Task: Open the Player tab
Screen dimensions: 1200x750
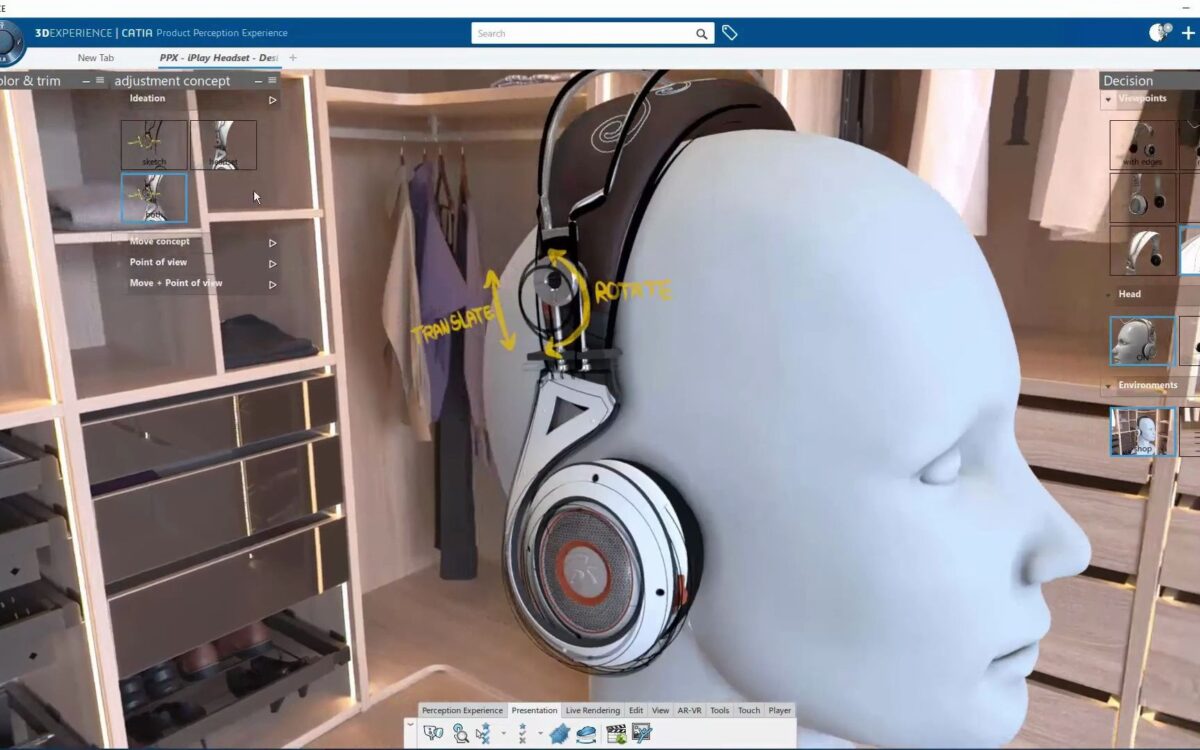Action: coord(780,710)
